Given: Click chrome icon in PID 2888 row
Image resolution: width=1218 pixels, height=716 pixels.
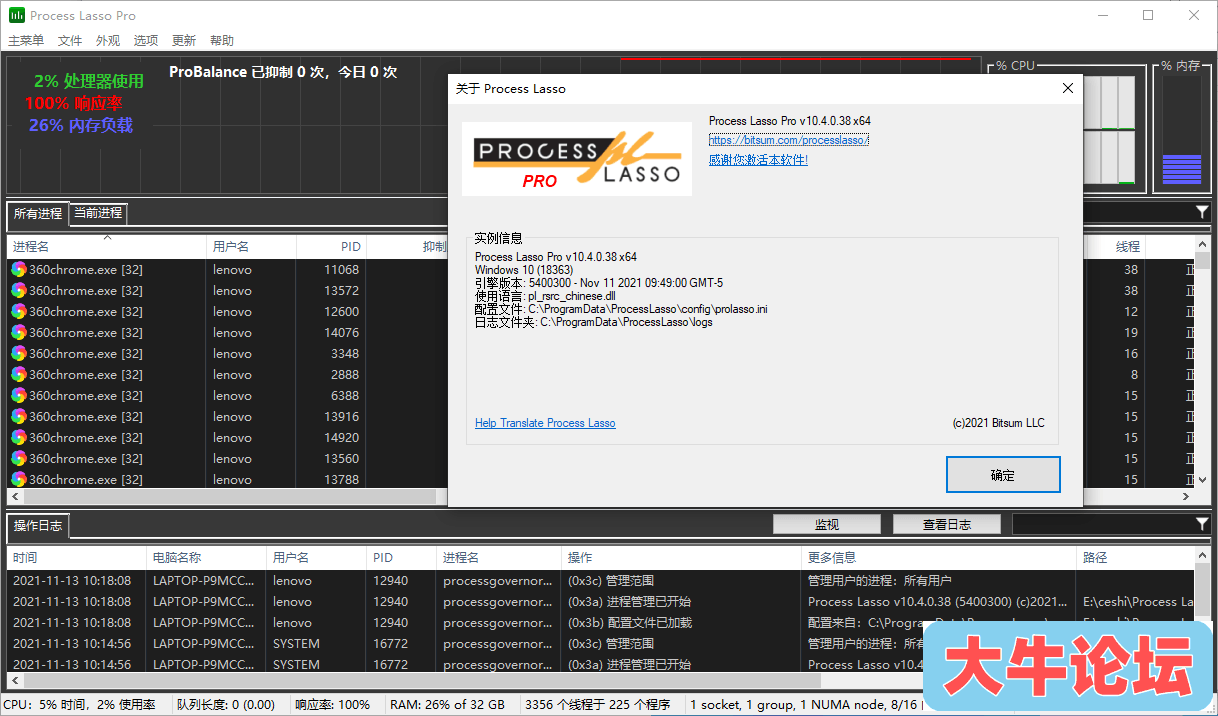Looking at the screenshot, I should click(x=19, y=375).
